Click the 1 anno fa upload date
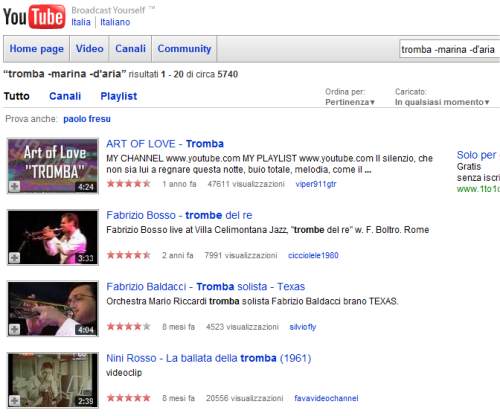The width and height of the screenshot is (500, 416). [x=179, y=184]
